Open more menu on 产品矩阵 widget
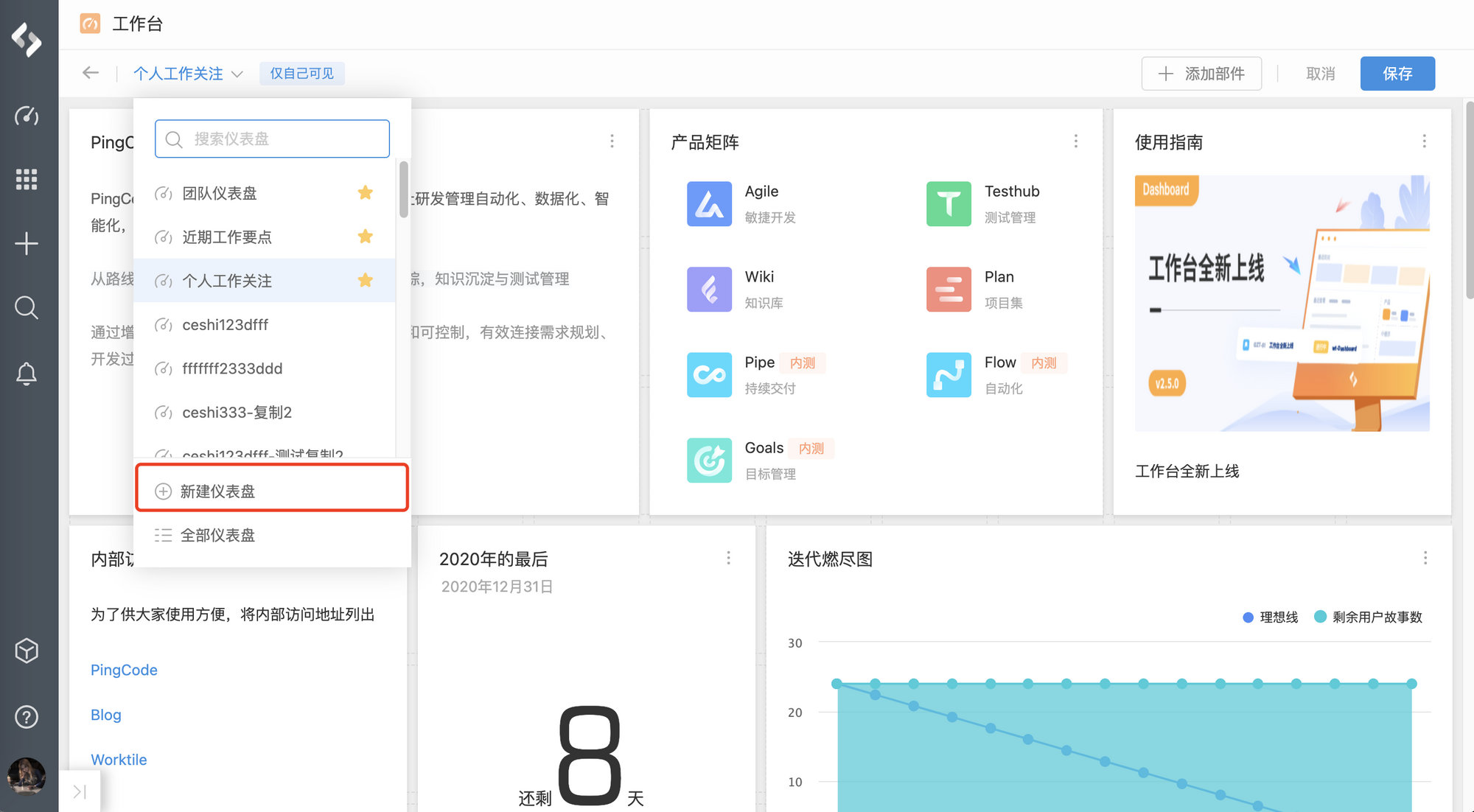Image resolution: width=1474 pixels, height=812 pixels. [1076, 141]
